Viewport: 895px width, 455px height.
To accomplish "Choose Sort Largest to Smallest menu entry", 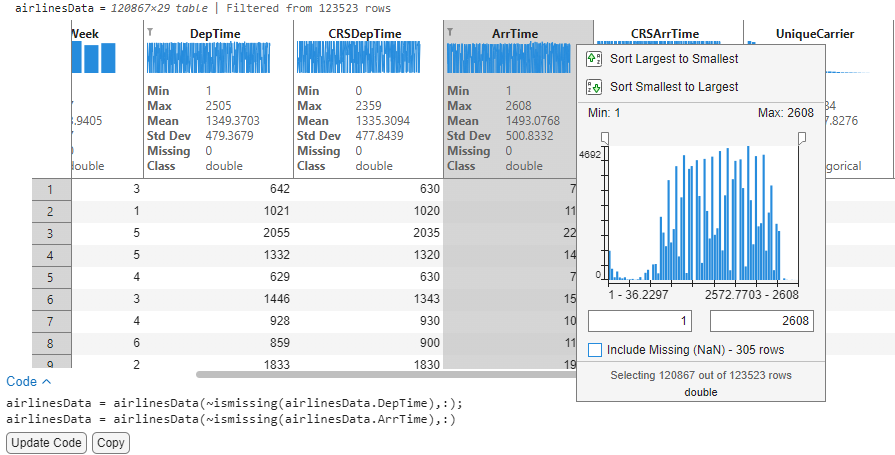I will click(674, 60).
